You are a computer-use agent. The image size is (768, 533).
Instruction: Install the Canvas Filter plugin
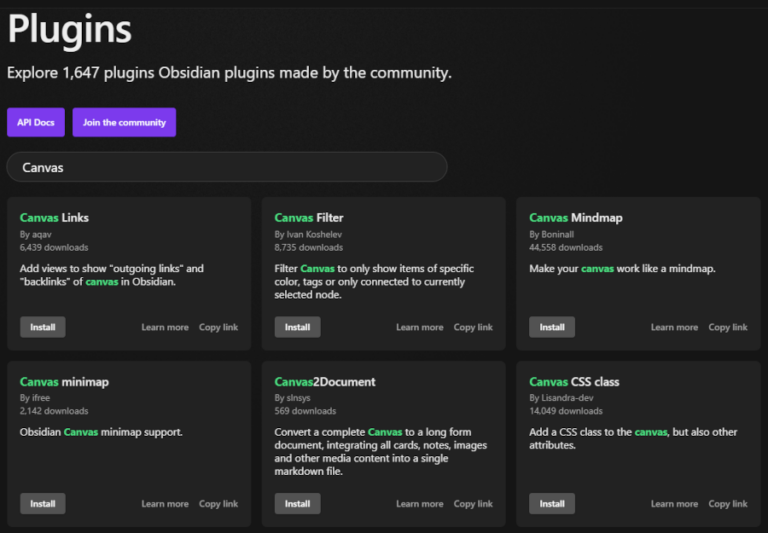[297, 327]
